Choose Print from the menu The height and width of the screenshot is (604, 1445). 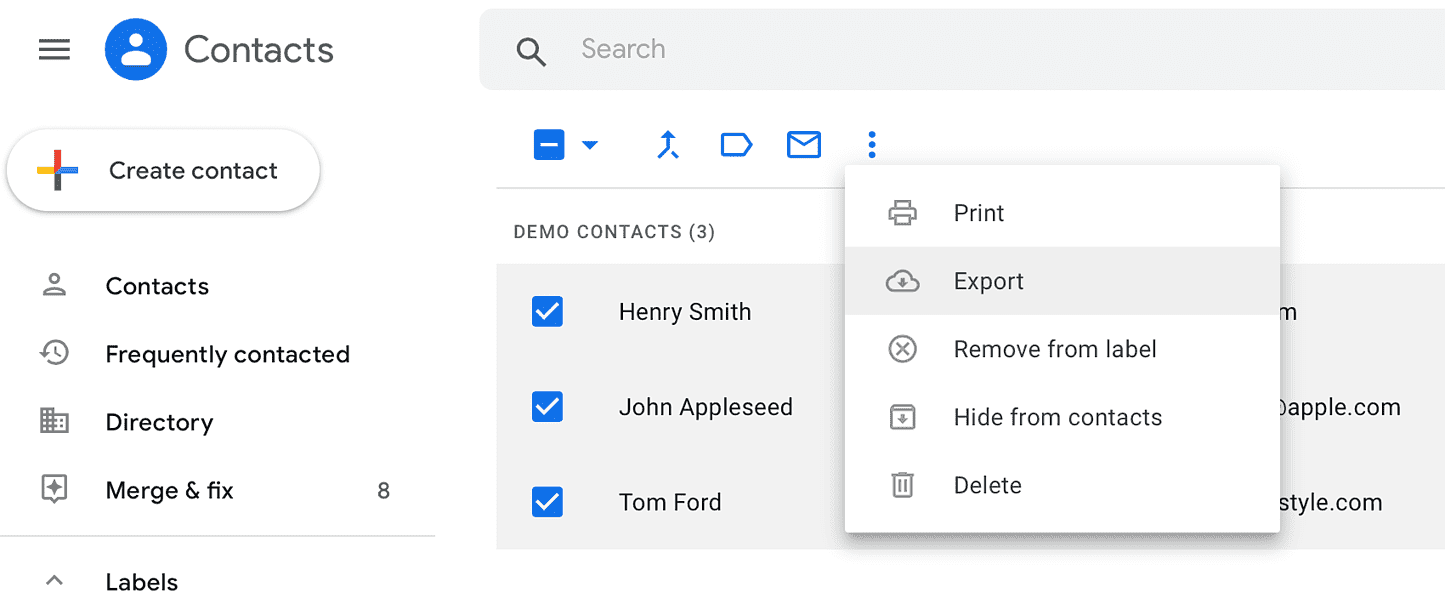pyautogui.click(x=1062, y=213)
